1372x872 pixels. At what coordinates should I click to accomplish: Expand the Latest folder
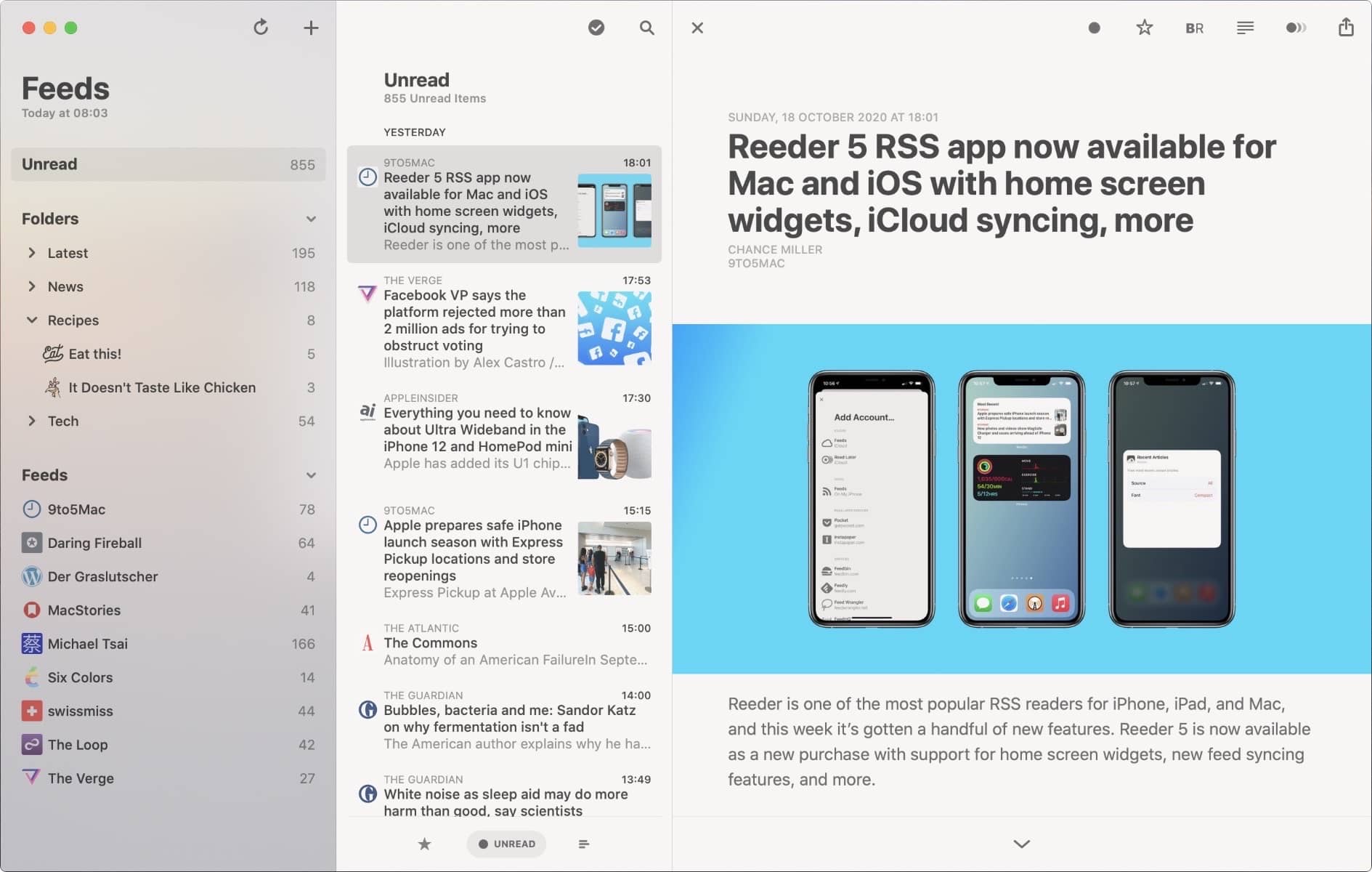pyautogui.click(x=32, y=253)
